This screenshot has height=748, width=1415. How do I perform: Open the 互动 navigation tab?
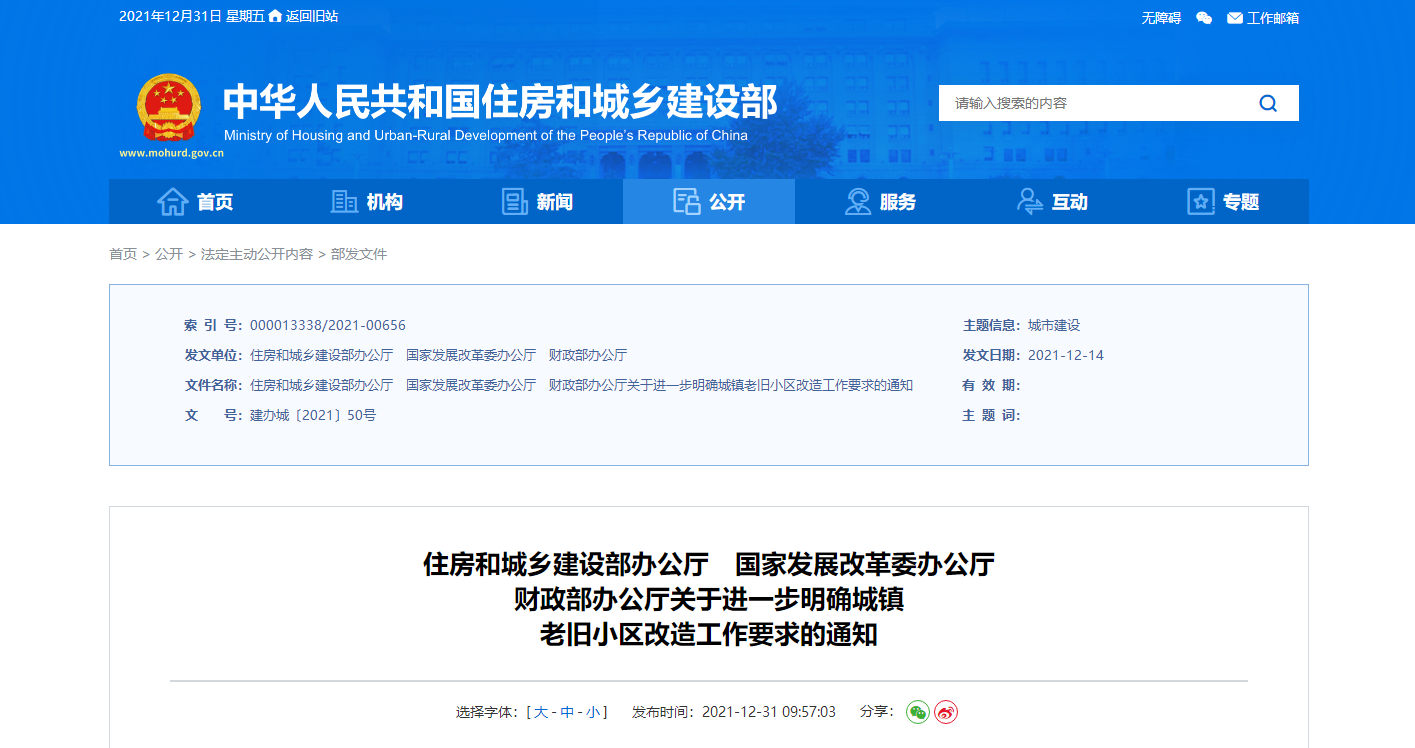1052,202
